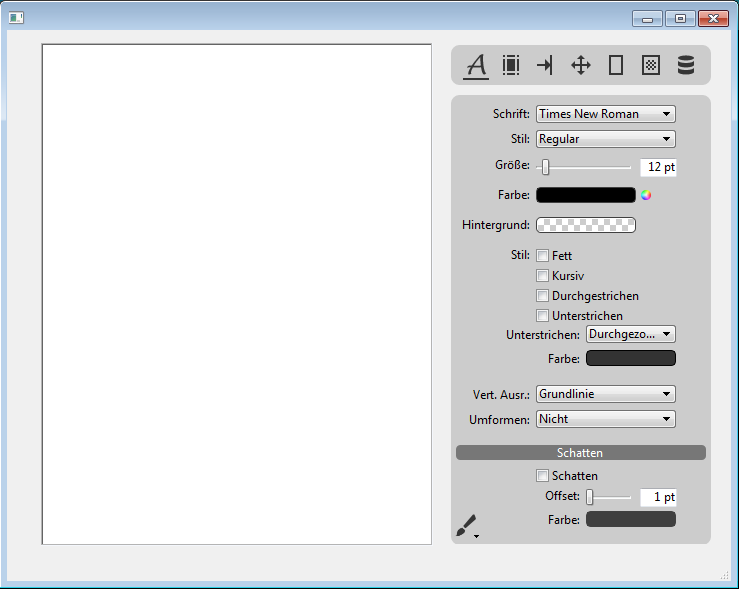
Task: Open the text font settings tab icon
Action: (x=477, y=65)
